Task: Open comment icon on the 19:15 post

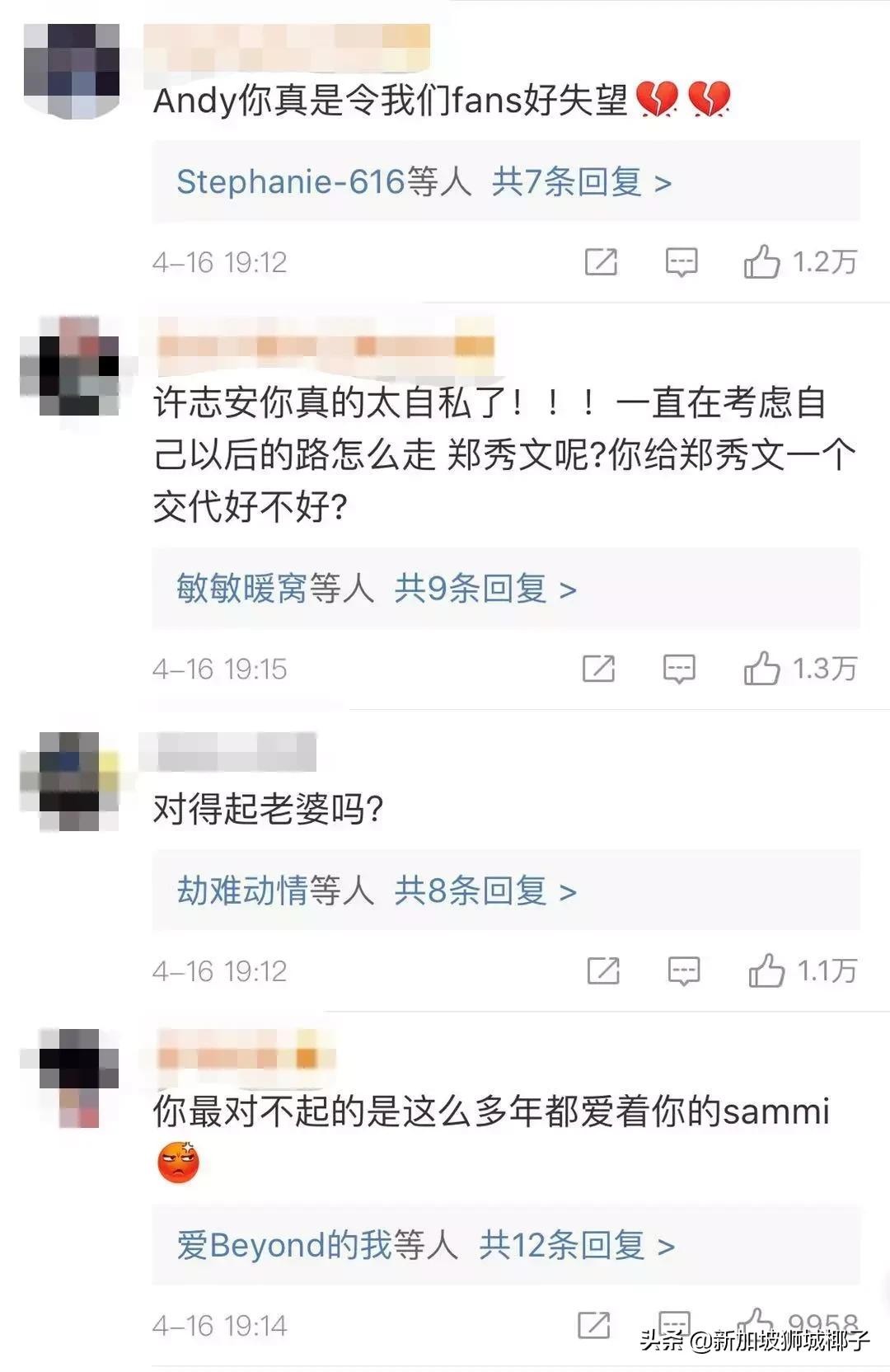Action: tap(679, 669)
